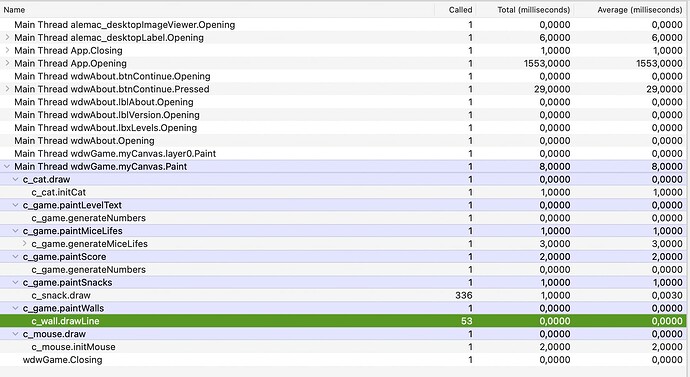Click 2,0000 total for c_game.paintScore
Viewport: 690px width, 377px height.
pos(555,256)
